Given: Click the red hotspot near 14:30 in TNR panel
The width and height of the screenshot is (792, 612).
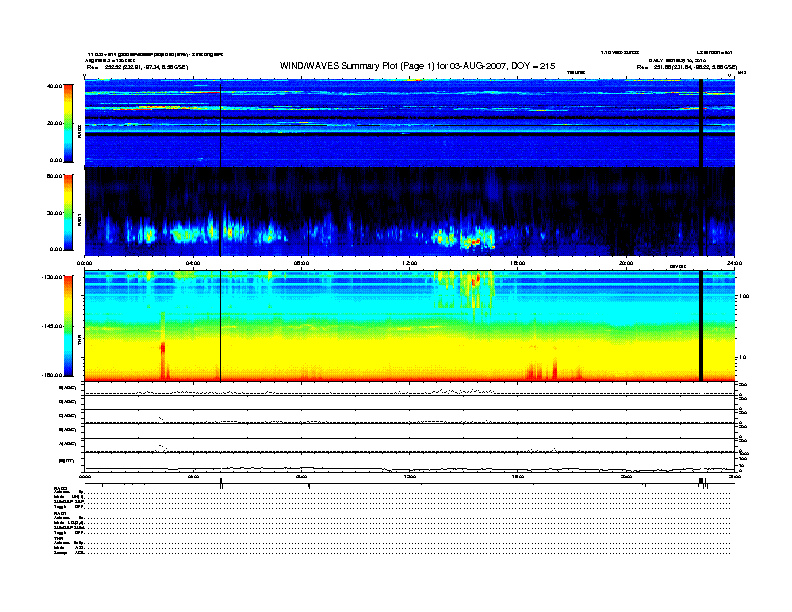Looking at the screenshot, I should 475,280.
